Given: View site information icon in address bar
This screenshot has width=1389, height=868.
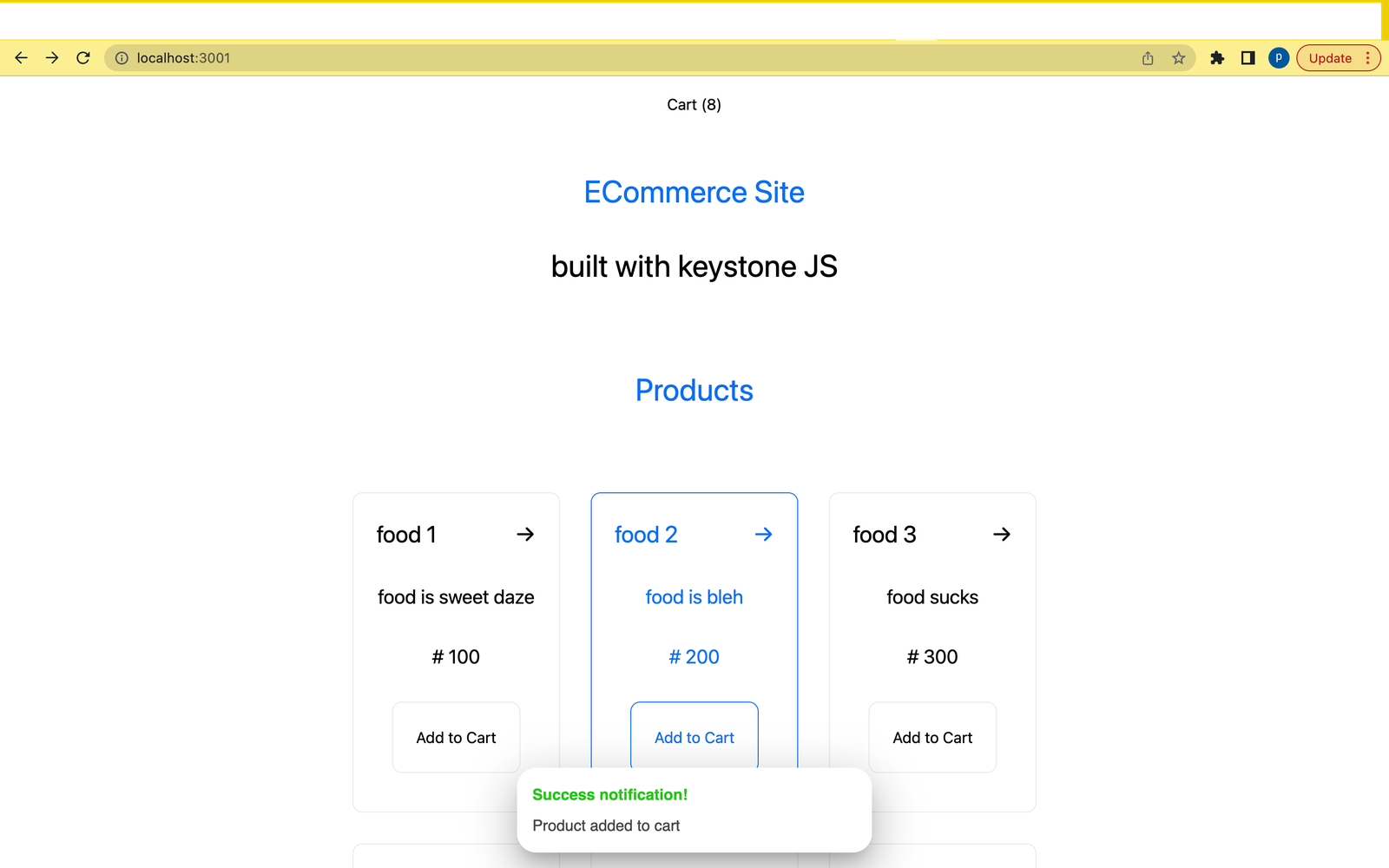Looking at the screenshot, I should click(x=122, y=58).
